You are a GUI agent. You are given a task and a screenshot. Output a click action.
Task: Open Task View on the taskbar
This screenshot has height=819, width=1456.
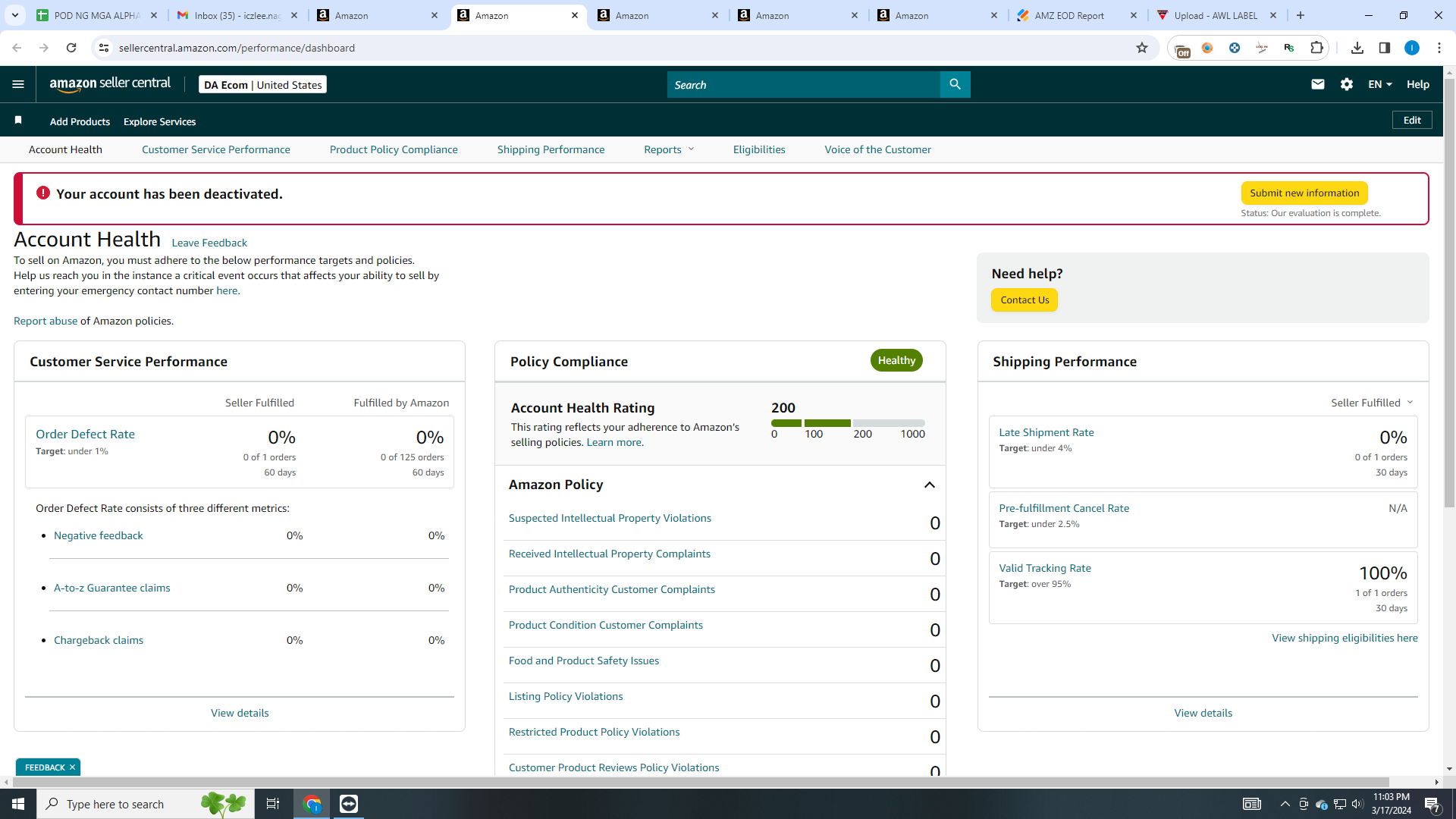click(273, 804)
